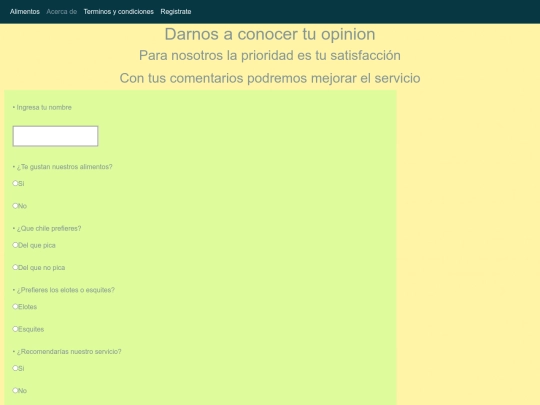Click the 'Darnos a conocer tu opinion' heading
The image size is (540, 405).
point(270,34)
